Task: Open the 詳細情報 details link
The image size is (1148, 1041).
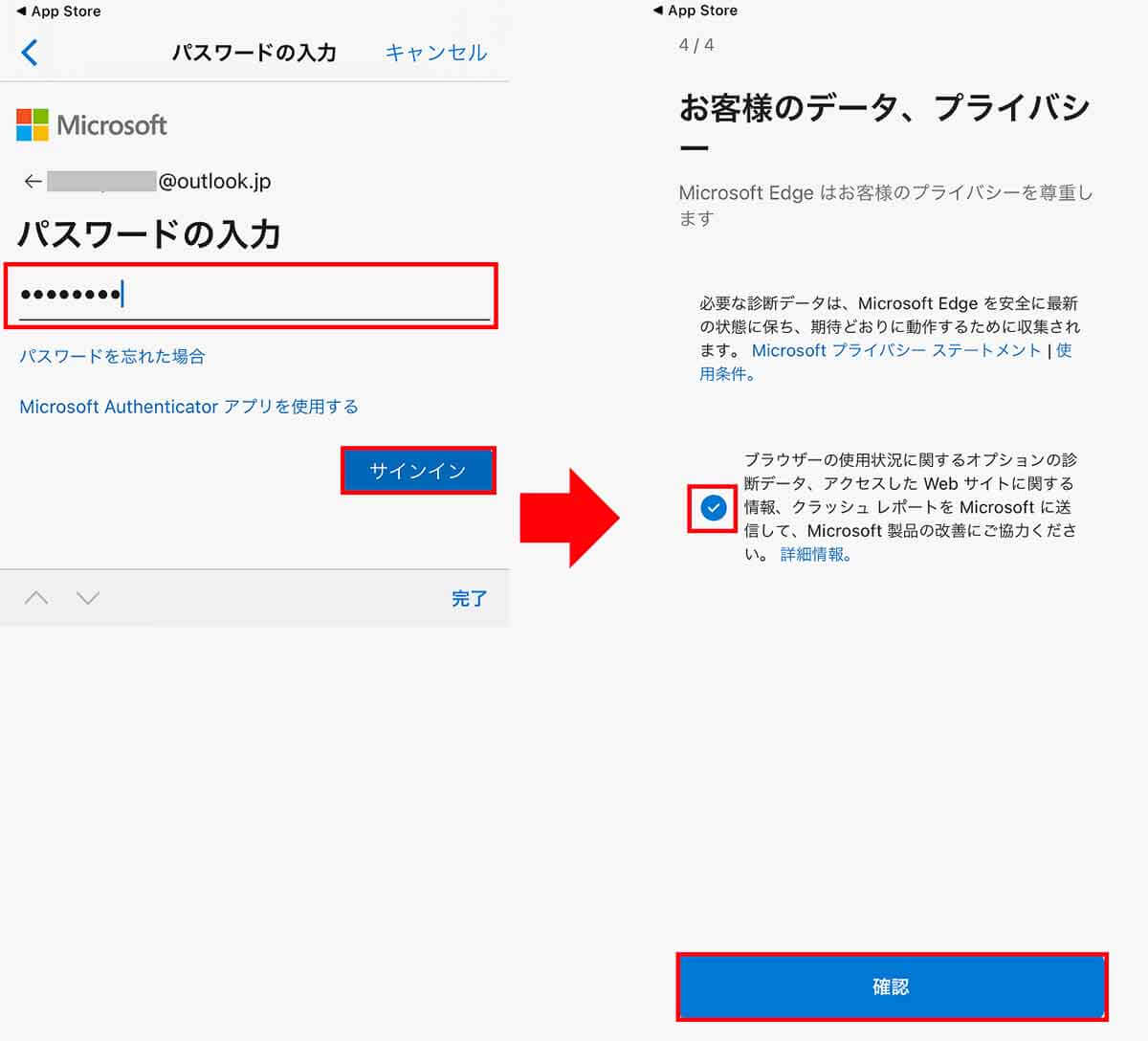Action: point(811,554)
